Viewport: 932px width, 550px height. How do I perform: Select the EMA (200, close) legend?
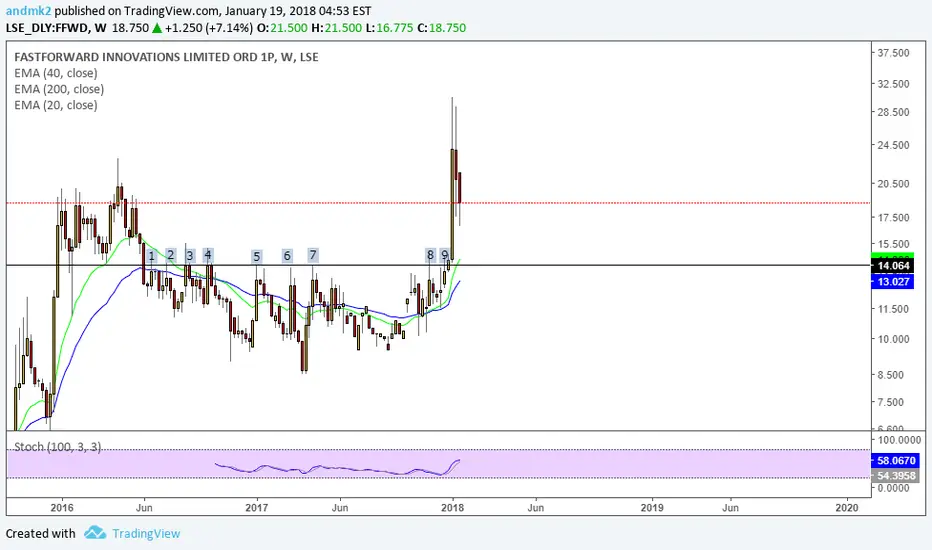[x=59, y=89]
